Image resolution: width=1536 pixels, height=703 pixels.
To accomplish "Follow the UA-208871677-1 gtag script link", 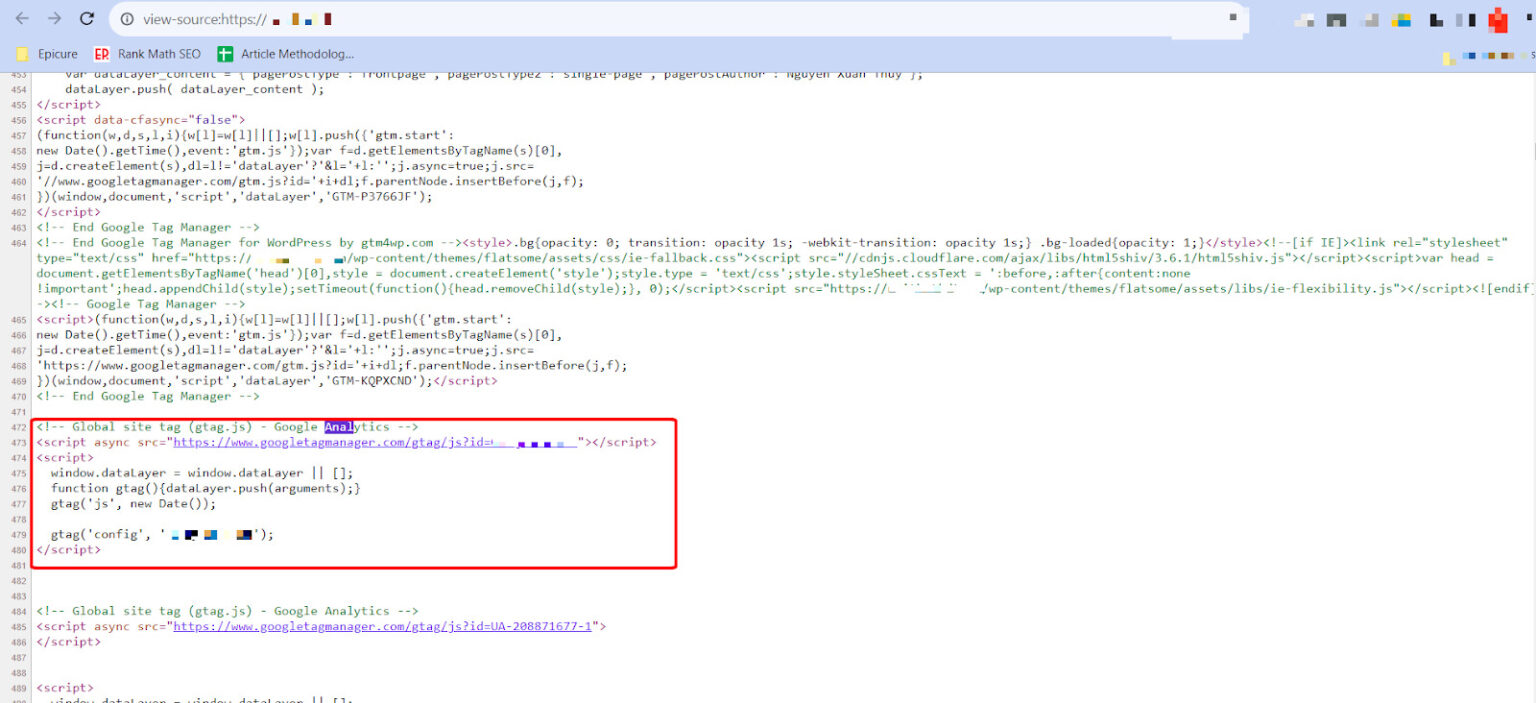I will (x=384, y=626).
